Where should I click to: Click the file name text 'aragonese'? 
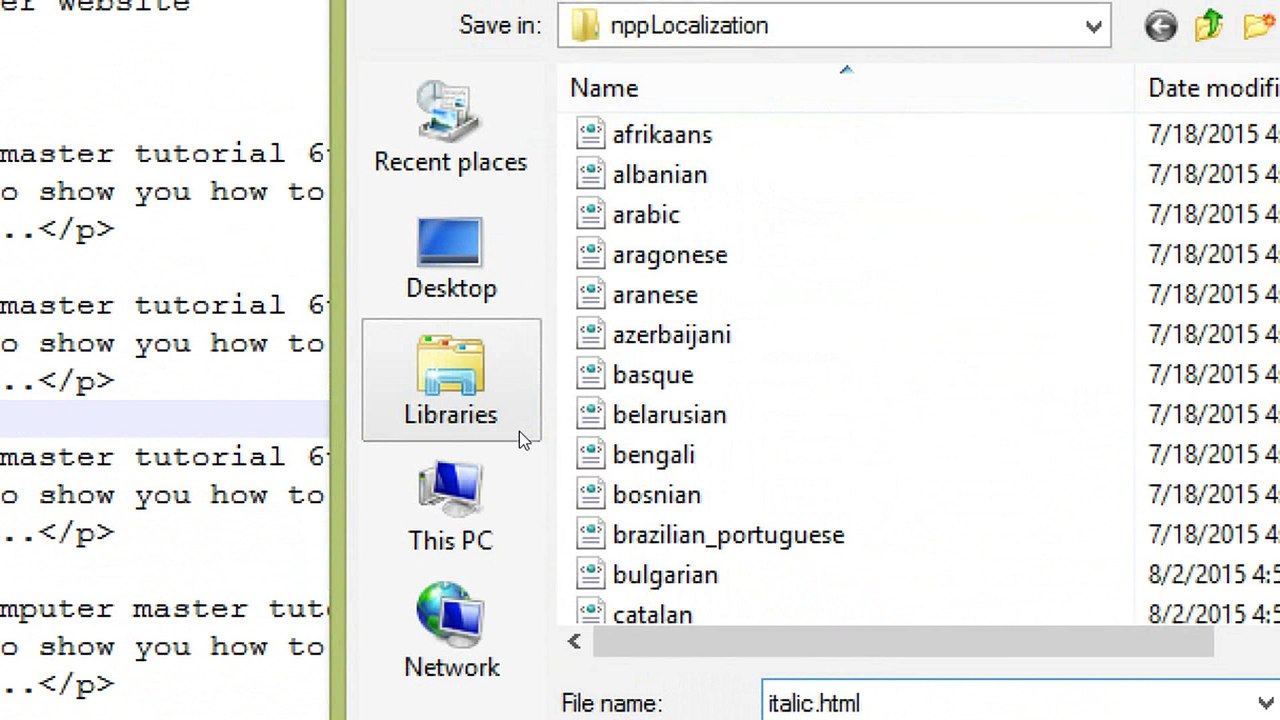pyautogui.click(x=670, y=255)
